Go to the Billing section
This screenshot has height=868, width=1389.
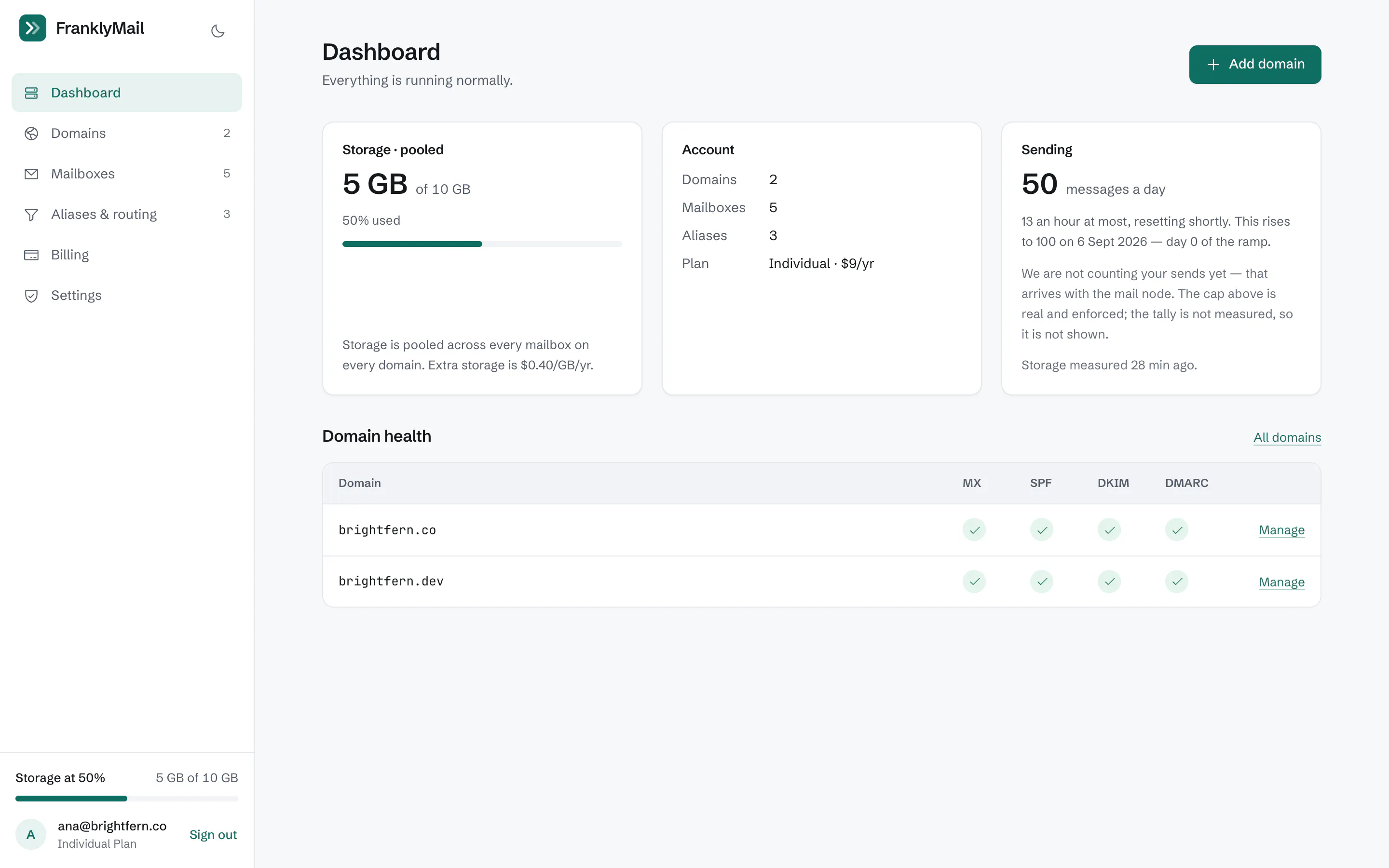pos(127,255)
